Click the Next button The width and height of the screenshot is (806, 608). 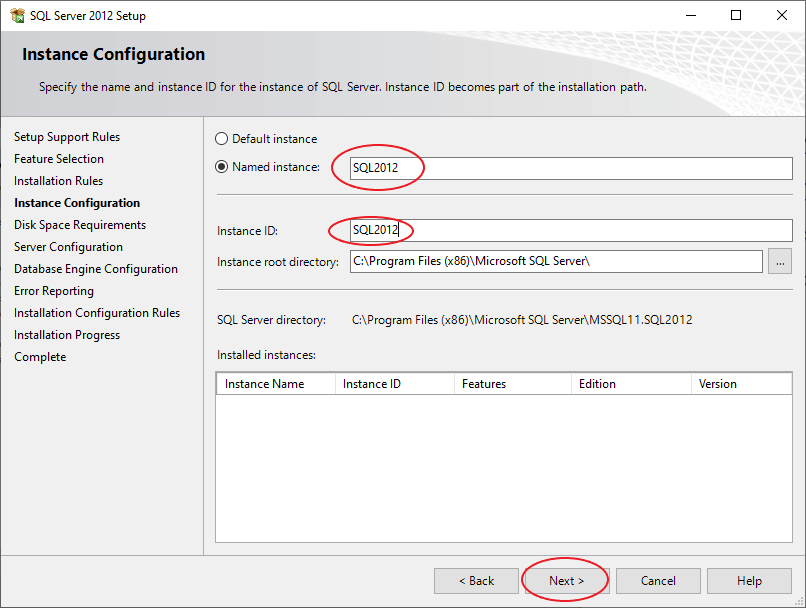566,581
